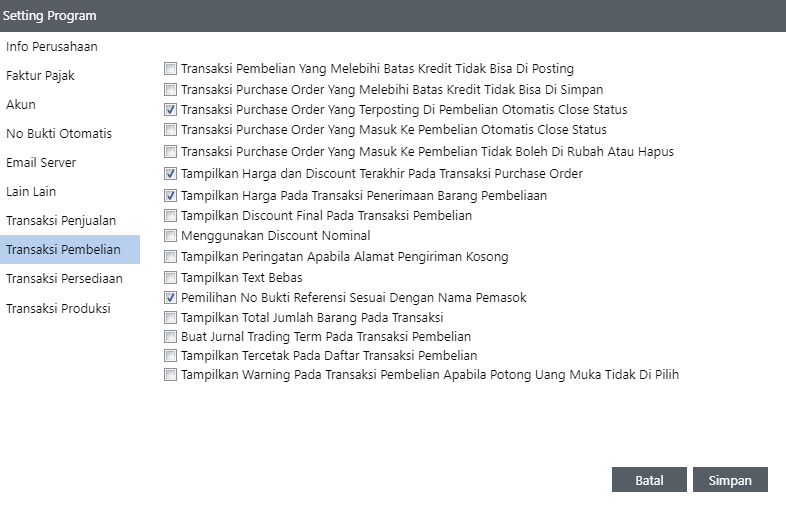This screenshot has height=509, width=786.
Task: Disable Tampilkan Harga Pada Penerimaan Barang checkbox
Action: tap(171, 196)
